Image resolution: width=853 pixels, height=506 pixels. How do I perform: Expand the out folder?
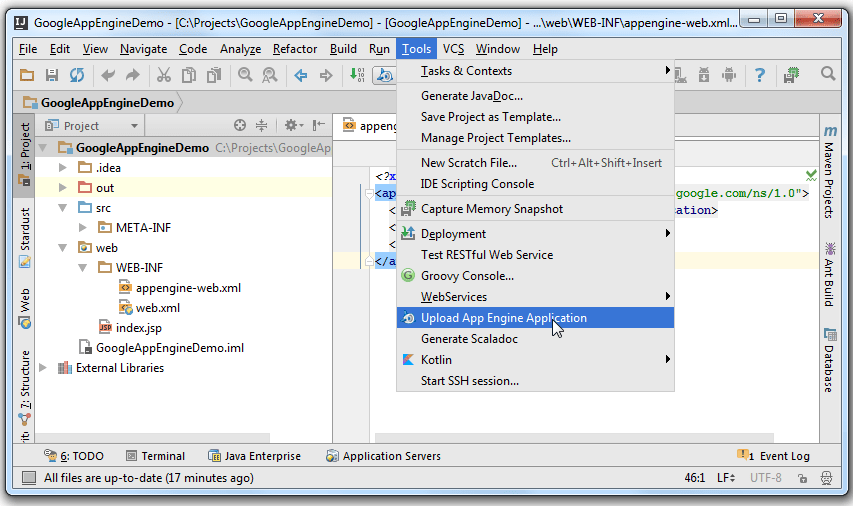pyautogui.click(x=63, y=188)
